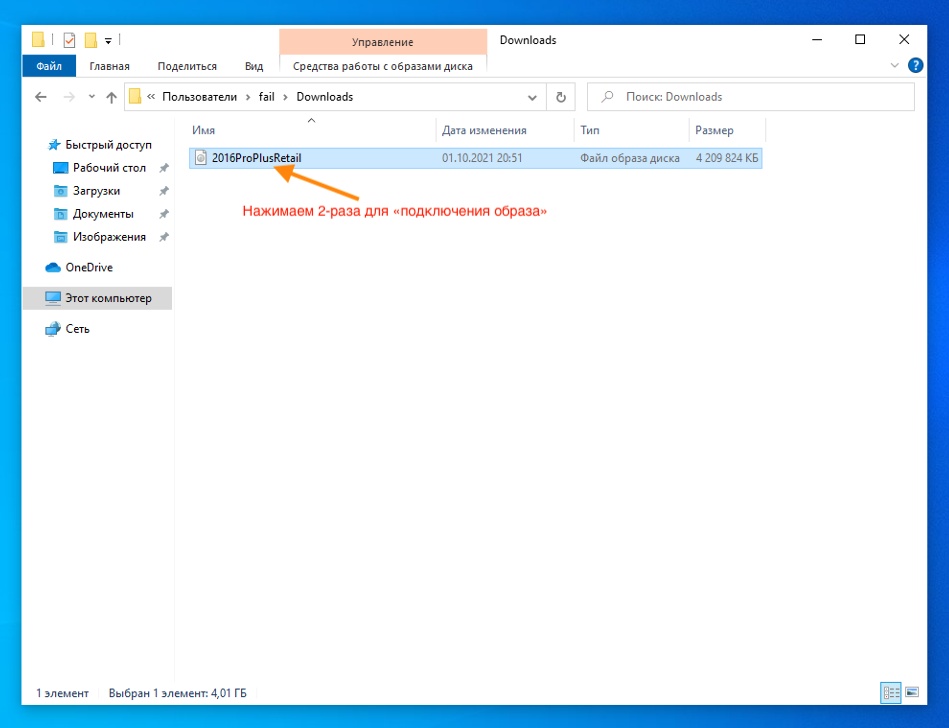The image size is (949, 728).
Task: Open the recent locations dropdown arrow
Action: 91,97
